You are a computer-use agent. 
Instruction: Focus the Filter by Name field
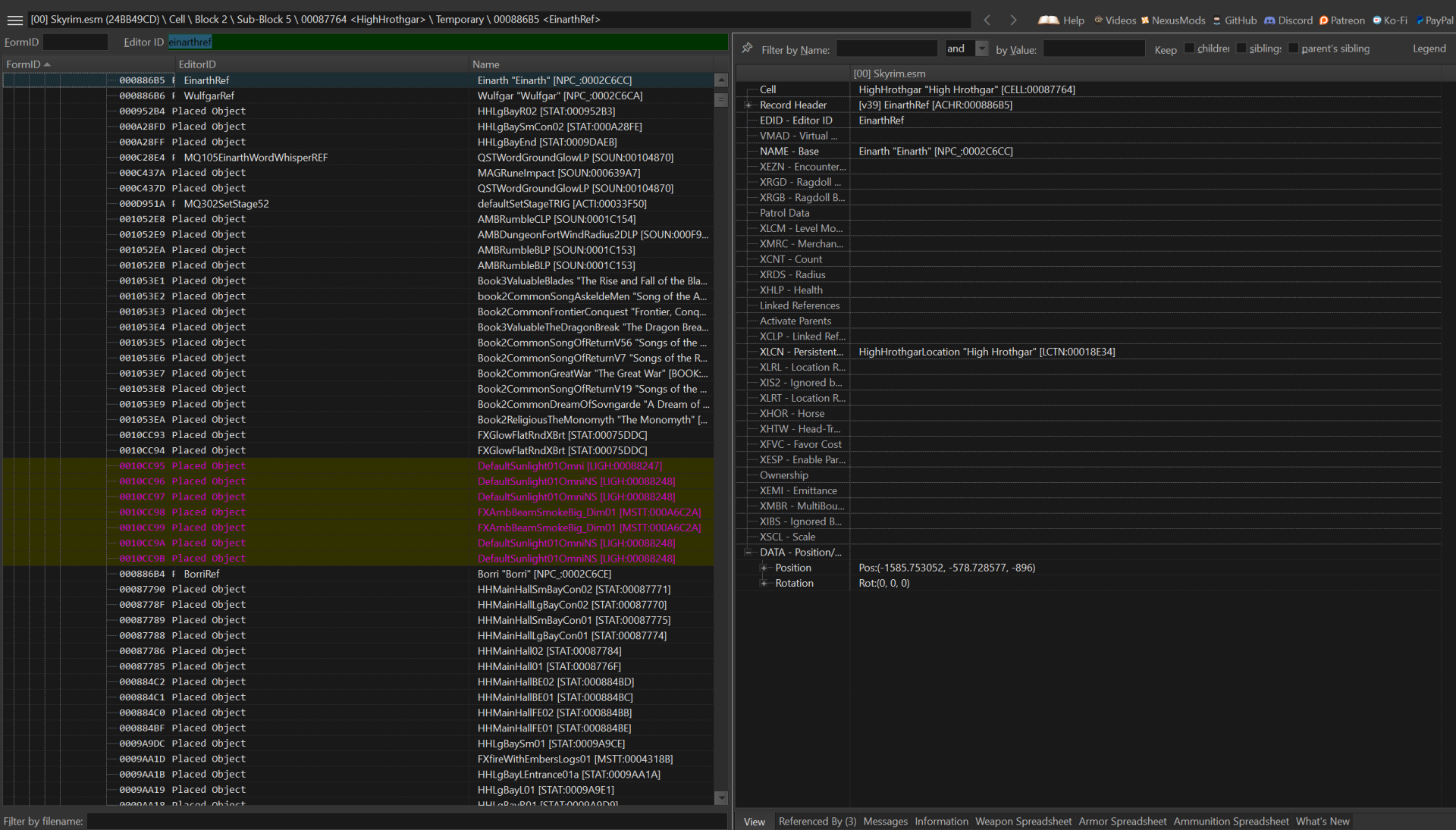(x=886, y=49)
